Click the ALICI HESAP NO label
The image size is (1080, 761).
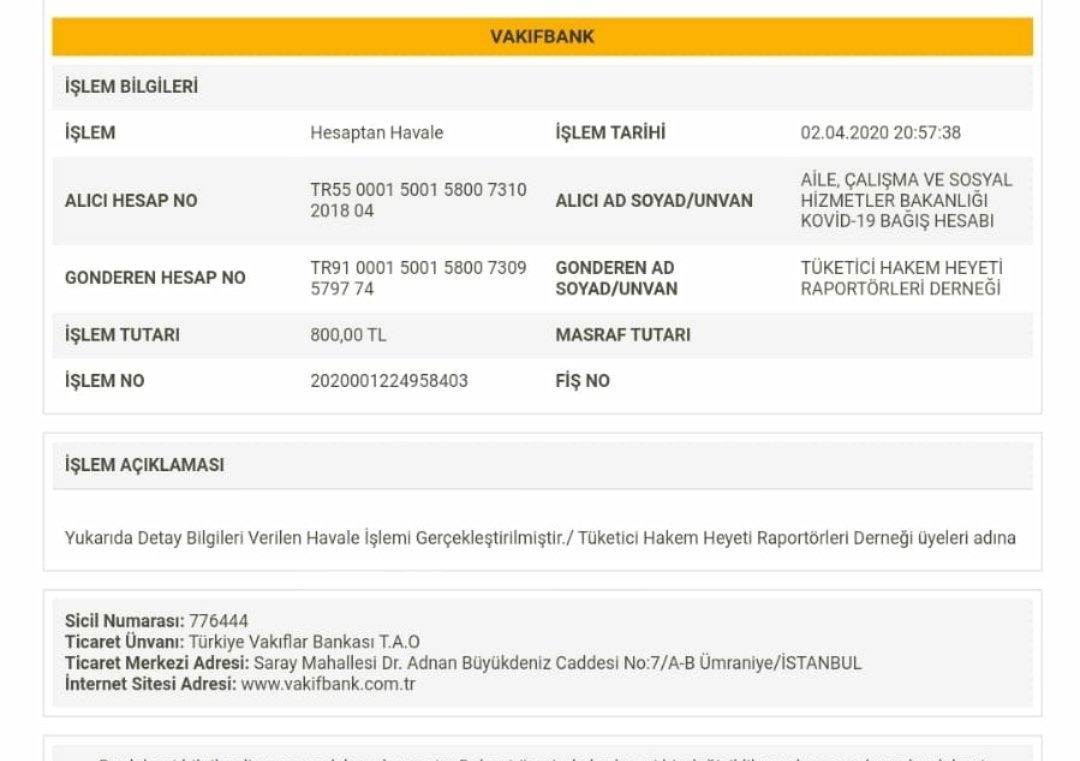coord(131,201)
